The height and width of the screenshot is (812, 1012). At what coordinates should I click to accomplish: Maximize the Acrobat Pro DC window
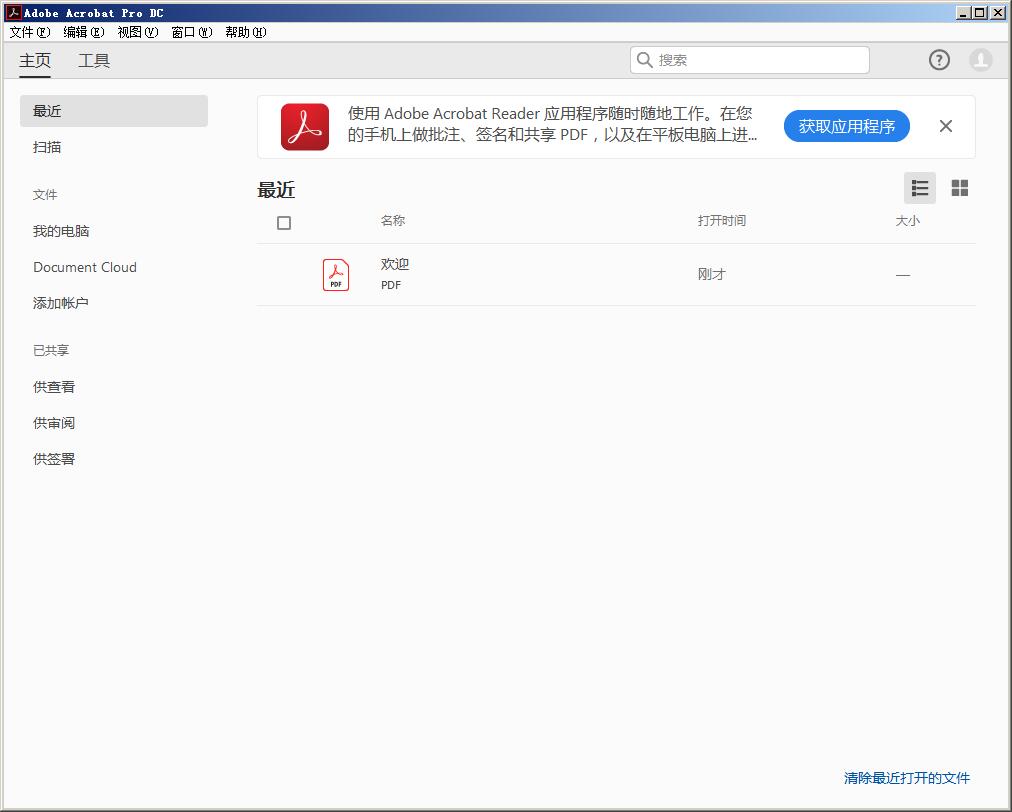pos(980,12)
